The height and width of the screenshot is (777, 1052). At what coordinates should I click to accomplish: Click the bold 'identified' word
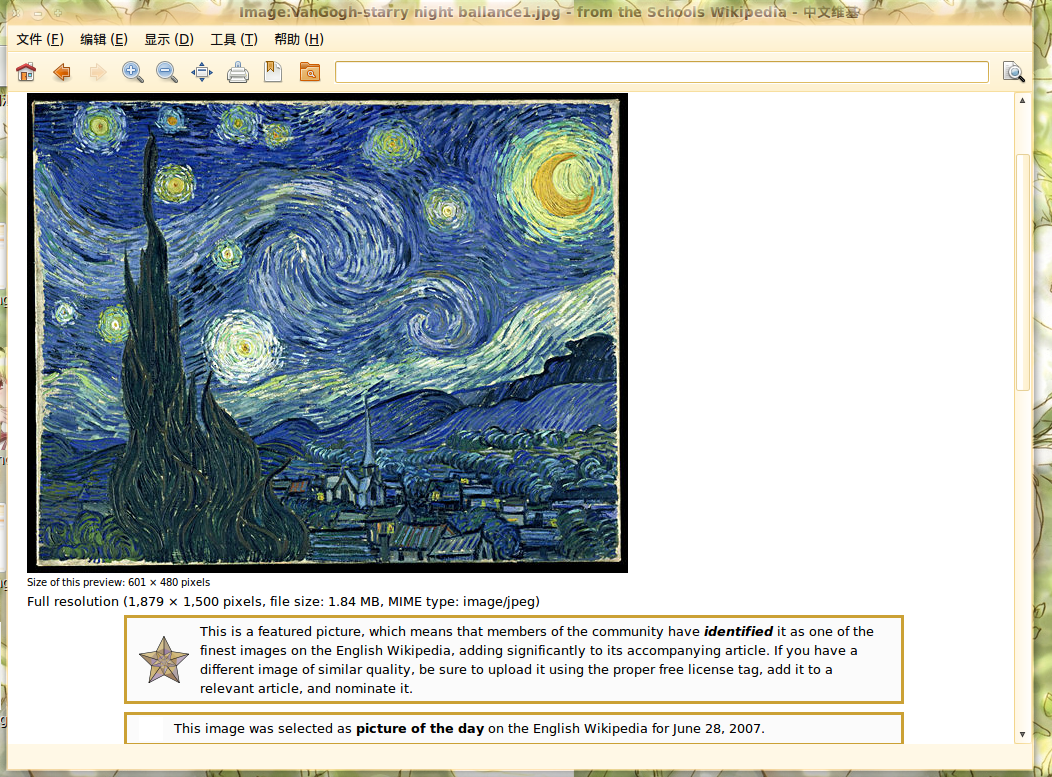[x=738, y=631]
